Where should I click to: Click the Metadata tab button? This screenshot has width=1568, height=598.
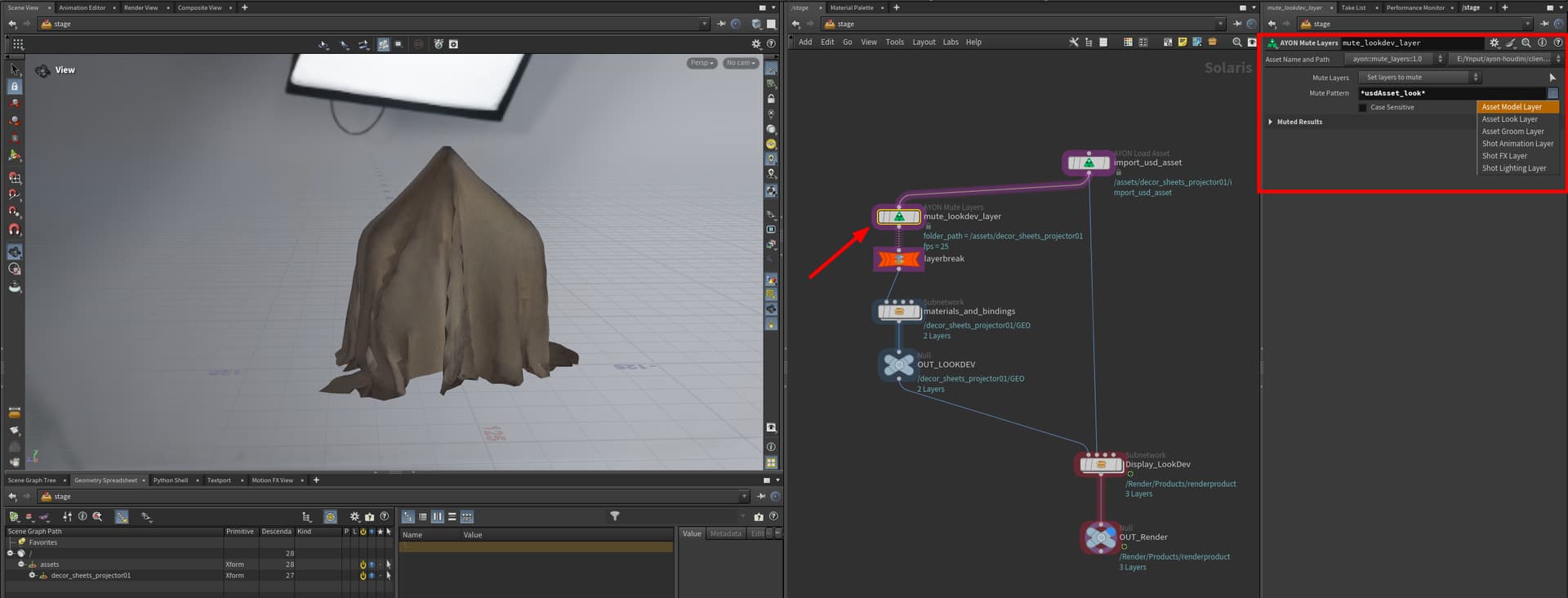coord(725,534)
